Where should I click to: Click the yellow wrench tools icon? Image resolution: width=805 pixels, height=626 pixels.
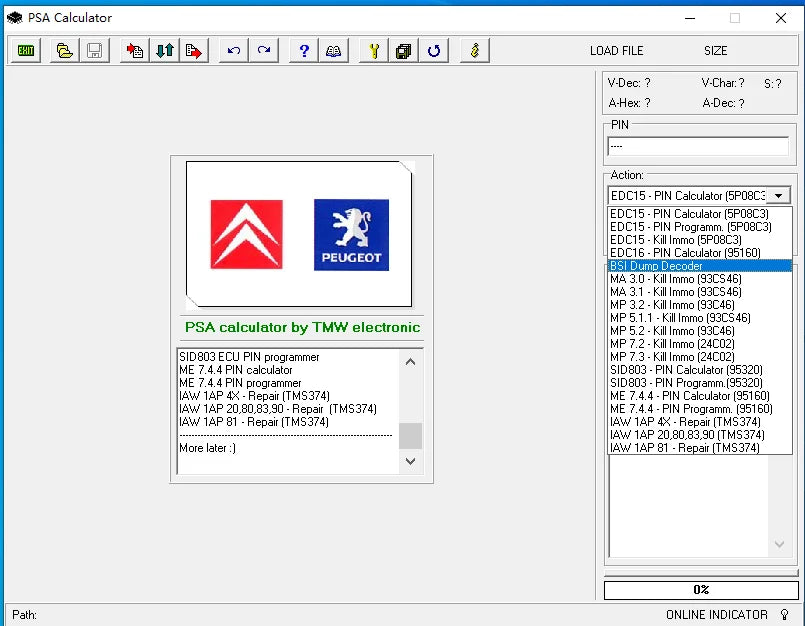pos(374,50)
